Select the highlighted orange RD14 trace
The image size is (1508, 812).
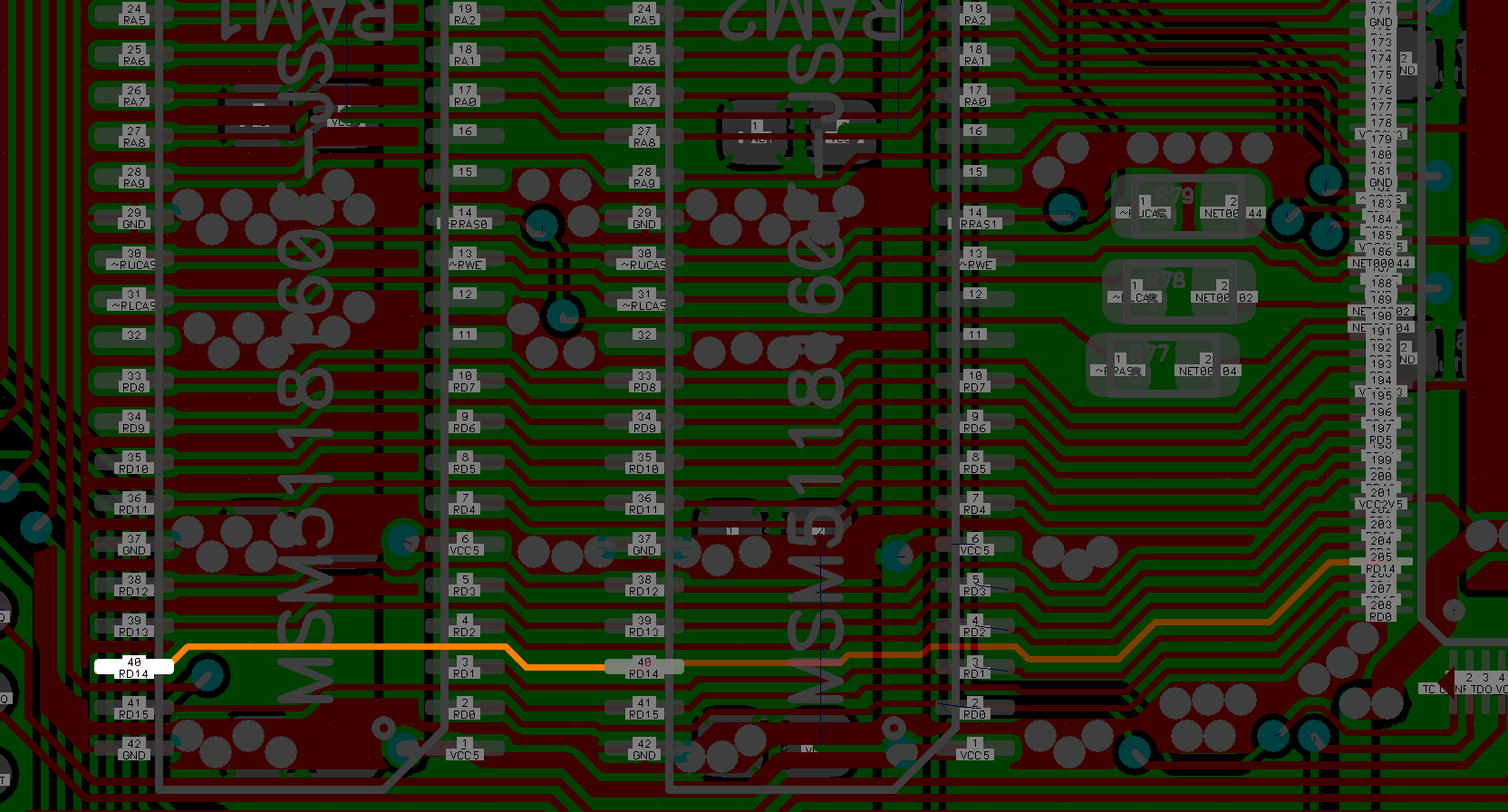point(344,646)
